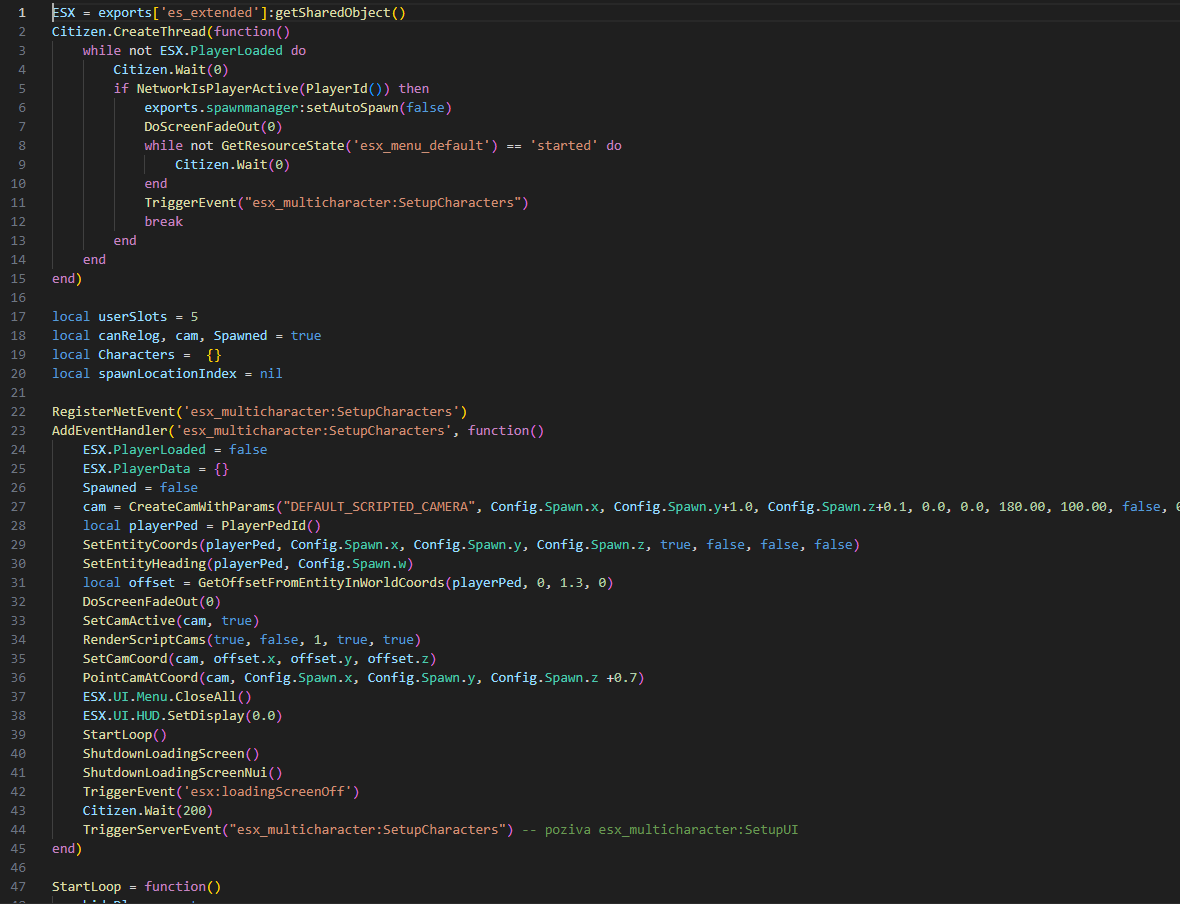This screenshot has width=1180, height=904.
Task: Click the +0.7 value on line 36
Action: click(x=622, y=678)
